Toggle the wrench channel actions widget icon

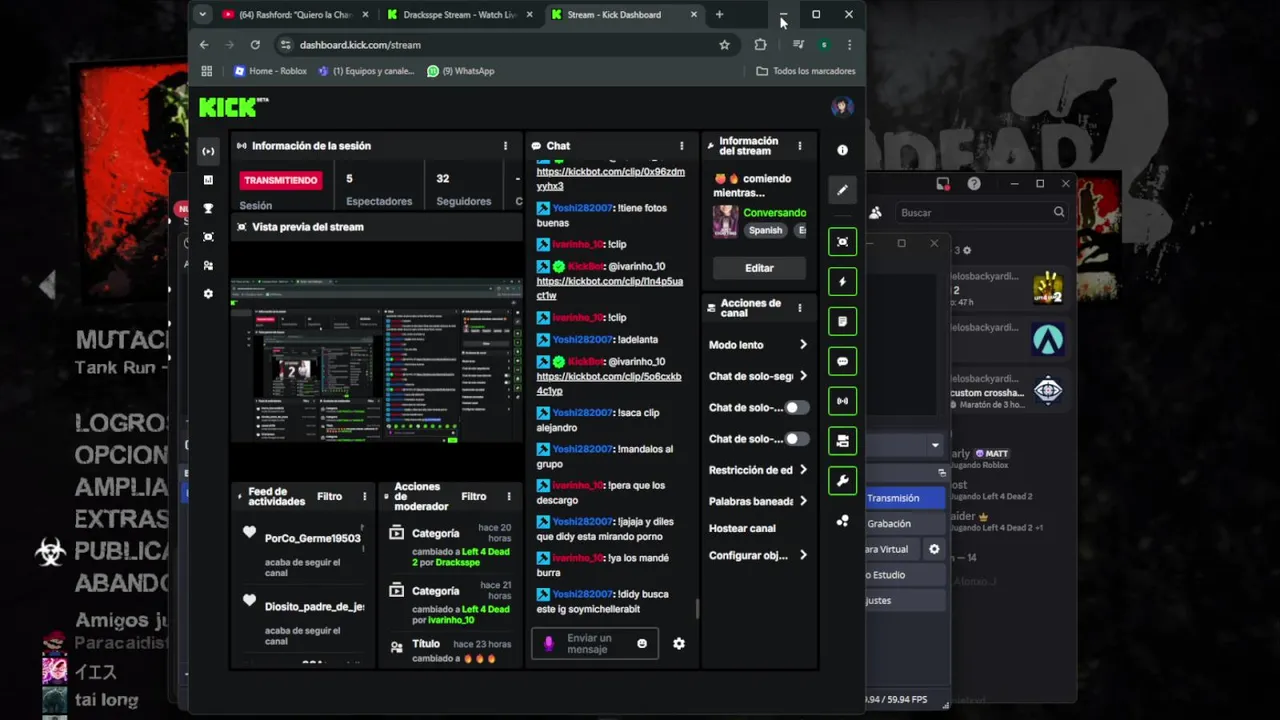(842, 481)
